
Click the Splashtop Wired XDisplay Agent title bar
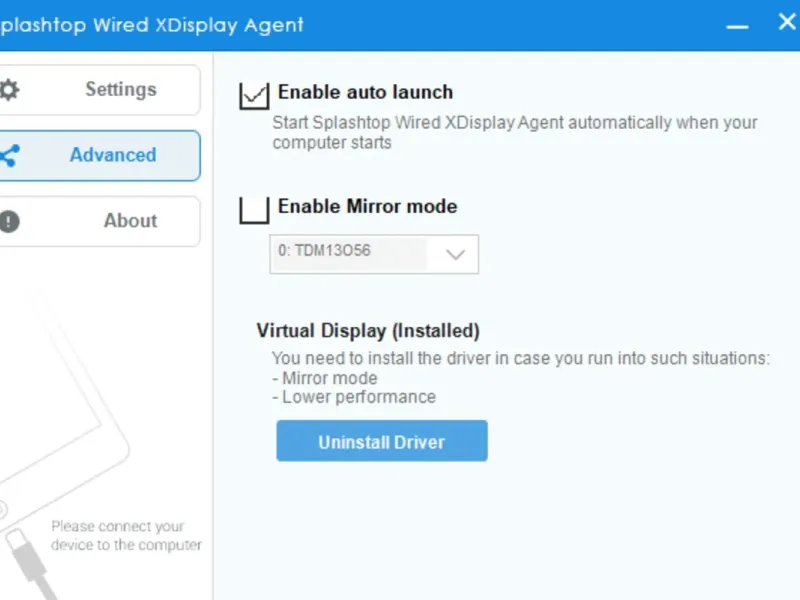point(357,25)
